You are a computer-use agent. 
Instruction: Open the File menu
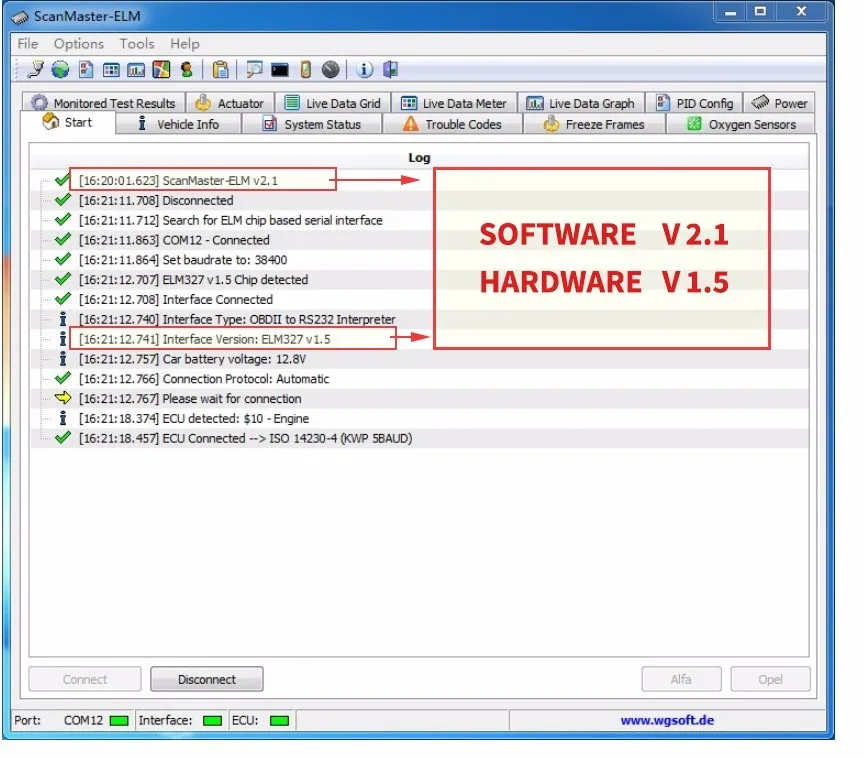coord(28,44)
